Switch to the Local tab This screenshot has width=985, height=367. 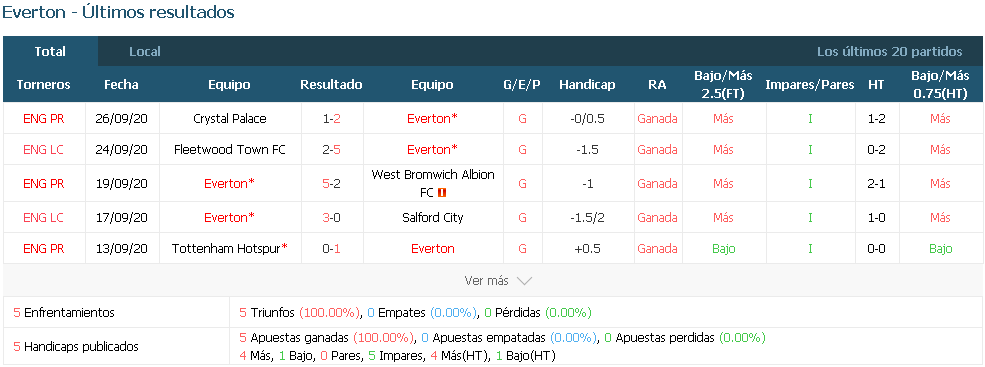(x=145, y=52)
